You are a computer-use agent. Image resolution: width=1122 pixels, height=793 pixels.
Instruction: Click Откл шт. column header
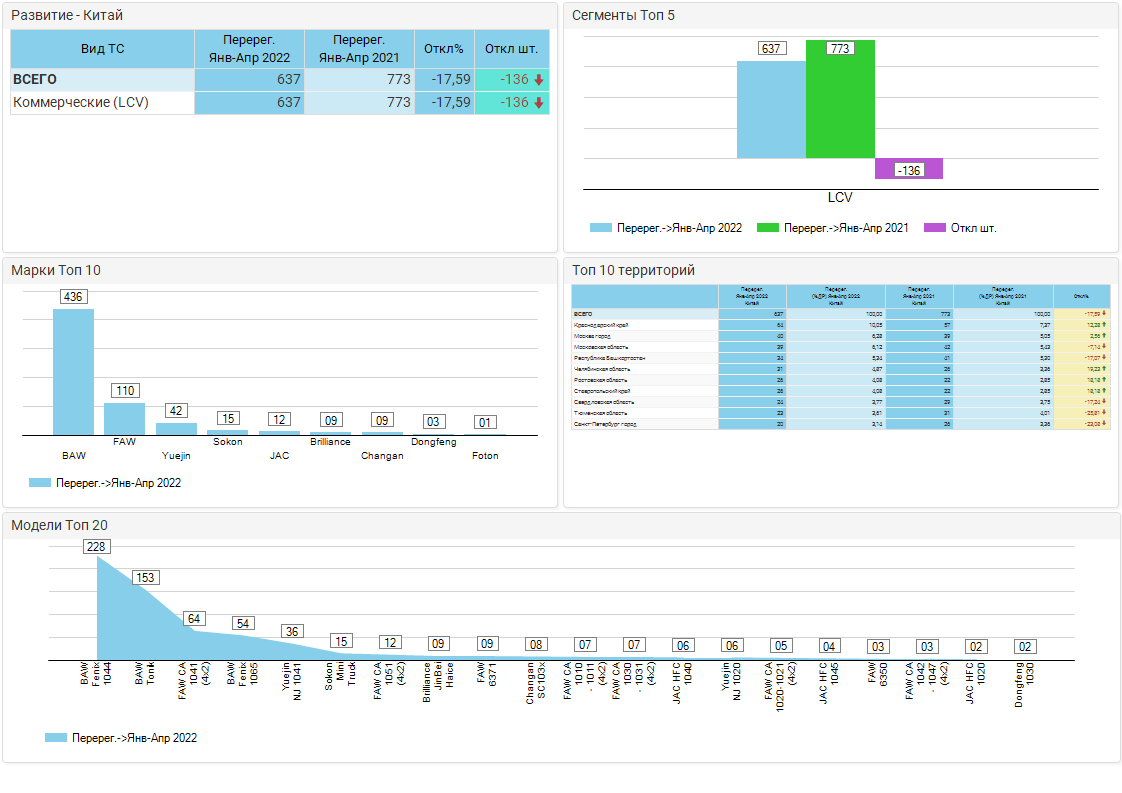click(511, 48)
